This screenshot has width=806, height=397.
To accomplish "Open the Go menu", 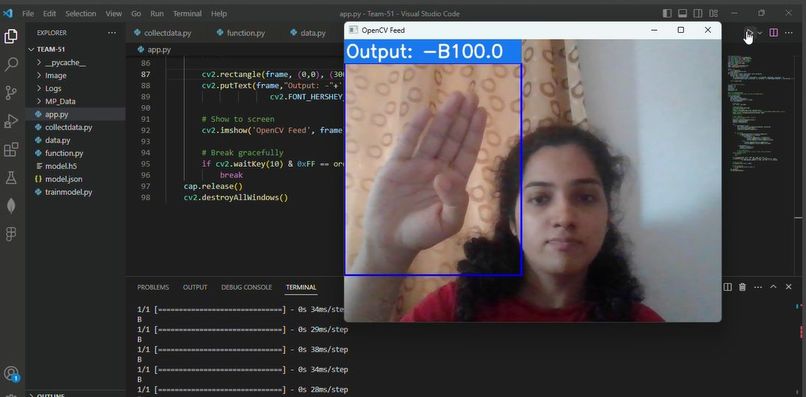I will 136,13.
